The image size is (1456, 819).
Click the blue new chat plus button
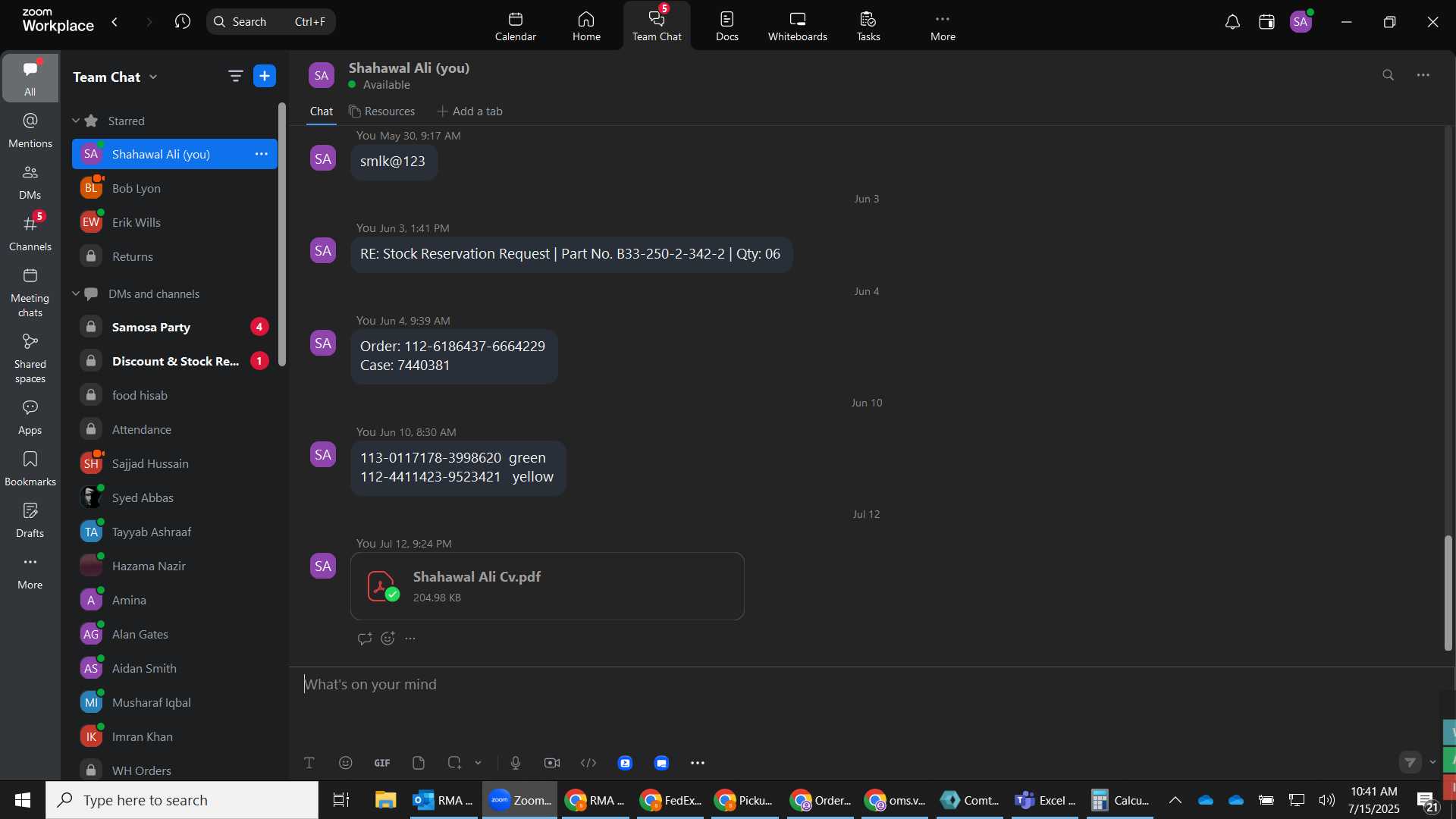click(265, 76)
